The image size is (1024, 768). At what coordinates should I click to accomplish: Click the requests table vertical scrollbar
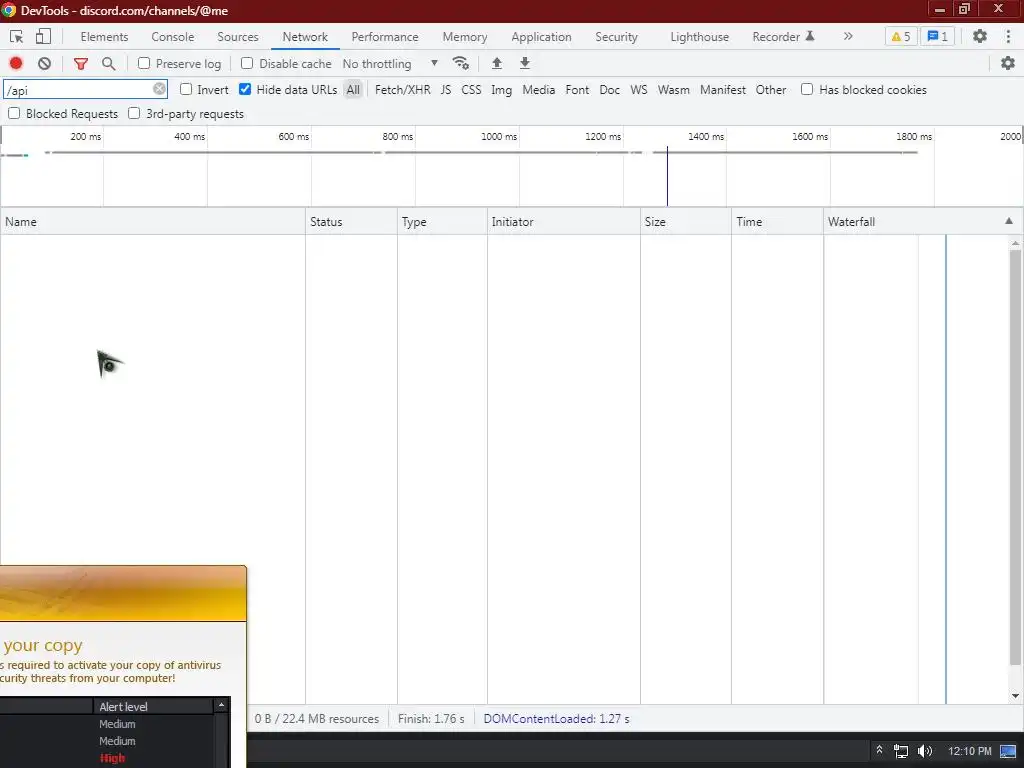click(x=1016, y=457)
